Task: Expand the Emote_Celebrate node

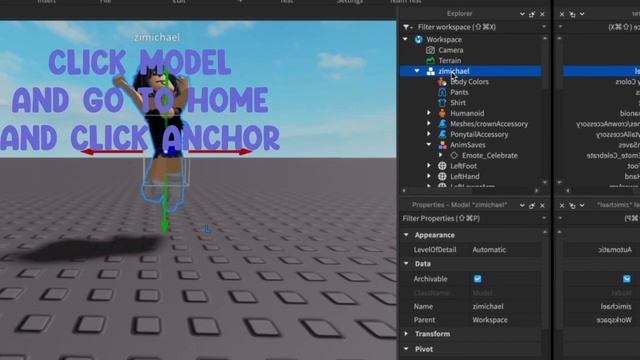Action: pos(440,155)
